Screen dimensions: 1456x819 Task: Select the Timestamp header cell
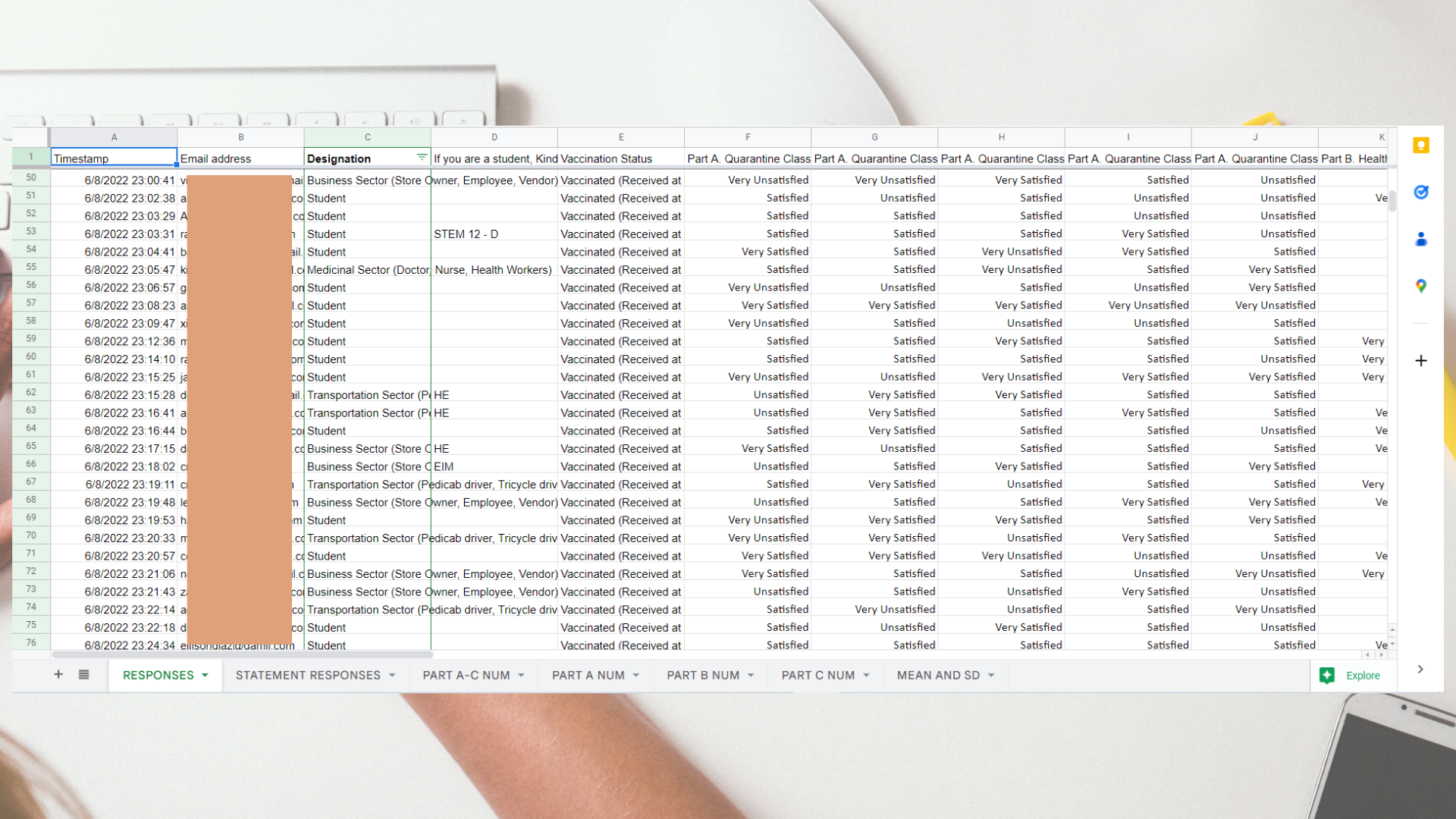[x=114, y=158]
